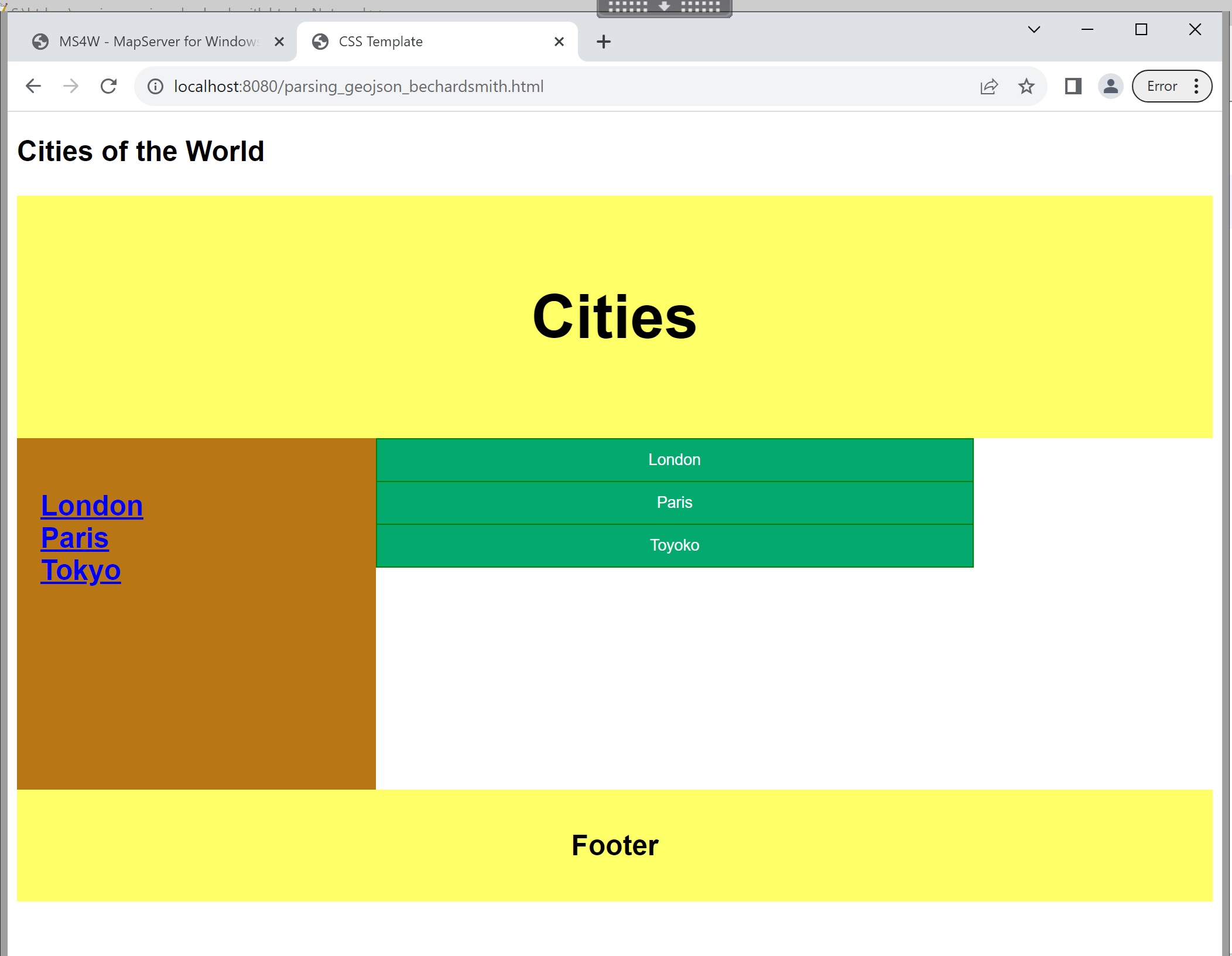Close the CSS Template tab
This screenshot has height=956, width=1232.
point(559,42)
